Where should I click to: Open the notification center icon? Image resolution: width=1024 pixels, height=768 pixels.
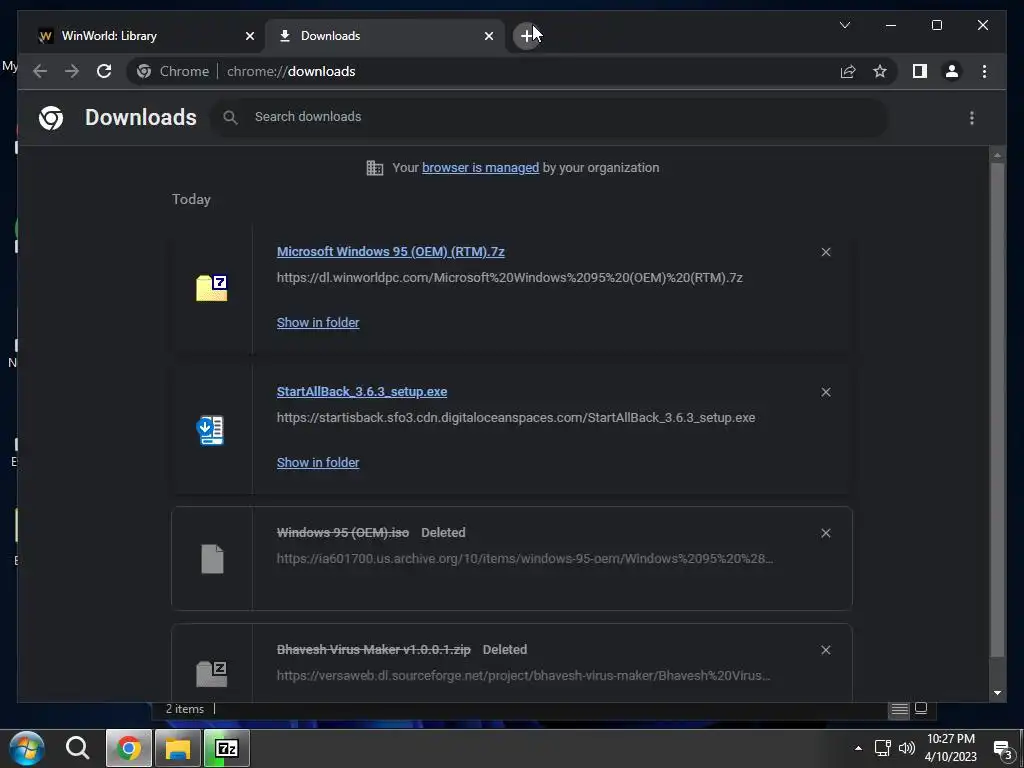1002,748
